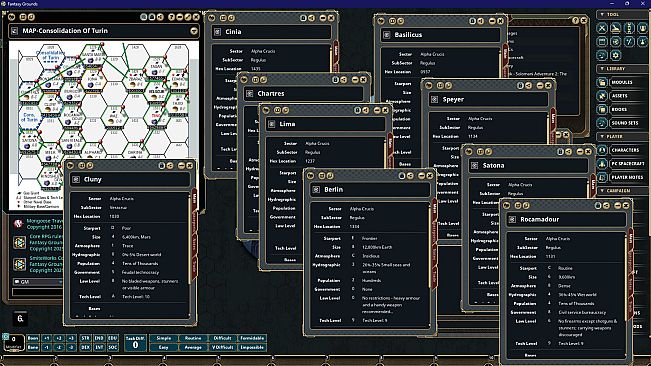Screen dimensions: 651x366
Task: Click the Bane modifier button
Action: tap(33, 347)
